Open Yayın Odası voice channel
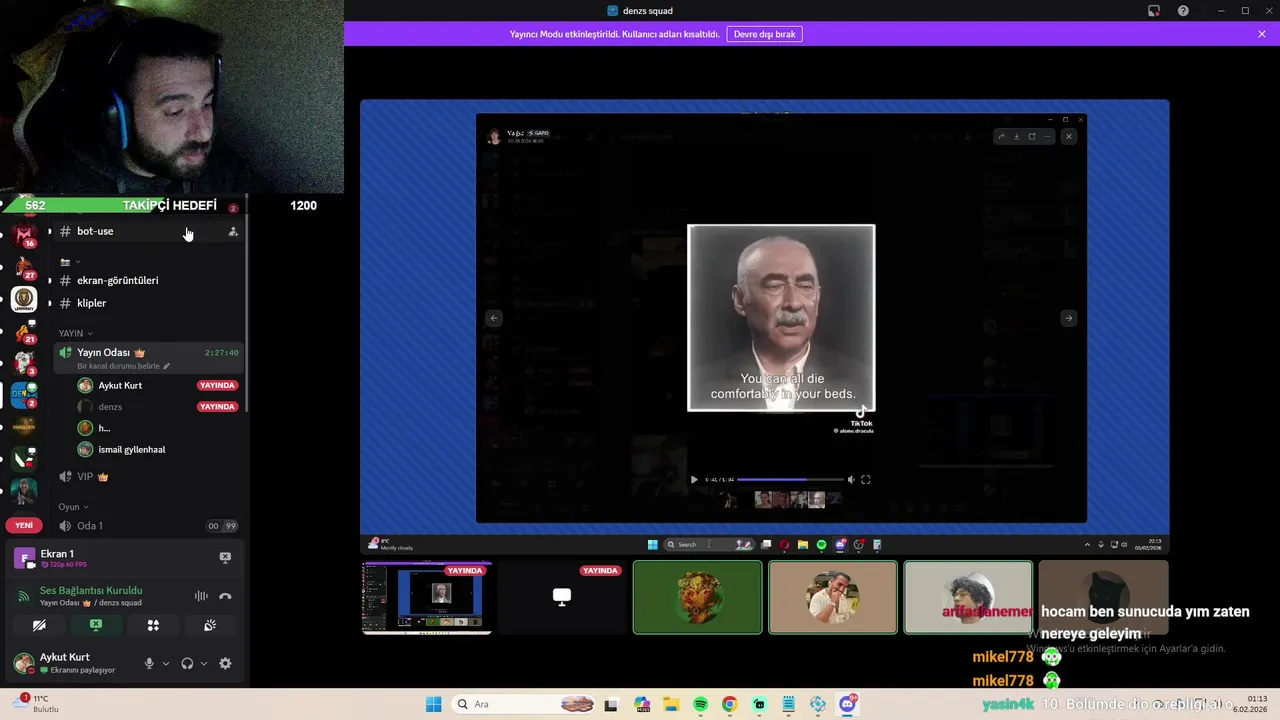 (x=148, y=357)
